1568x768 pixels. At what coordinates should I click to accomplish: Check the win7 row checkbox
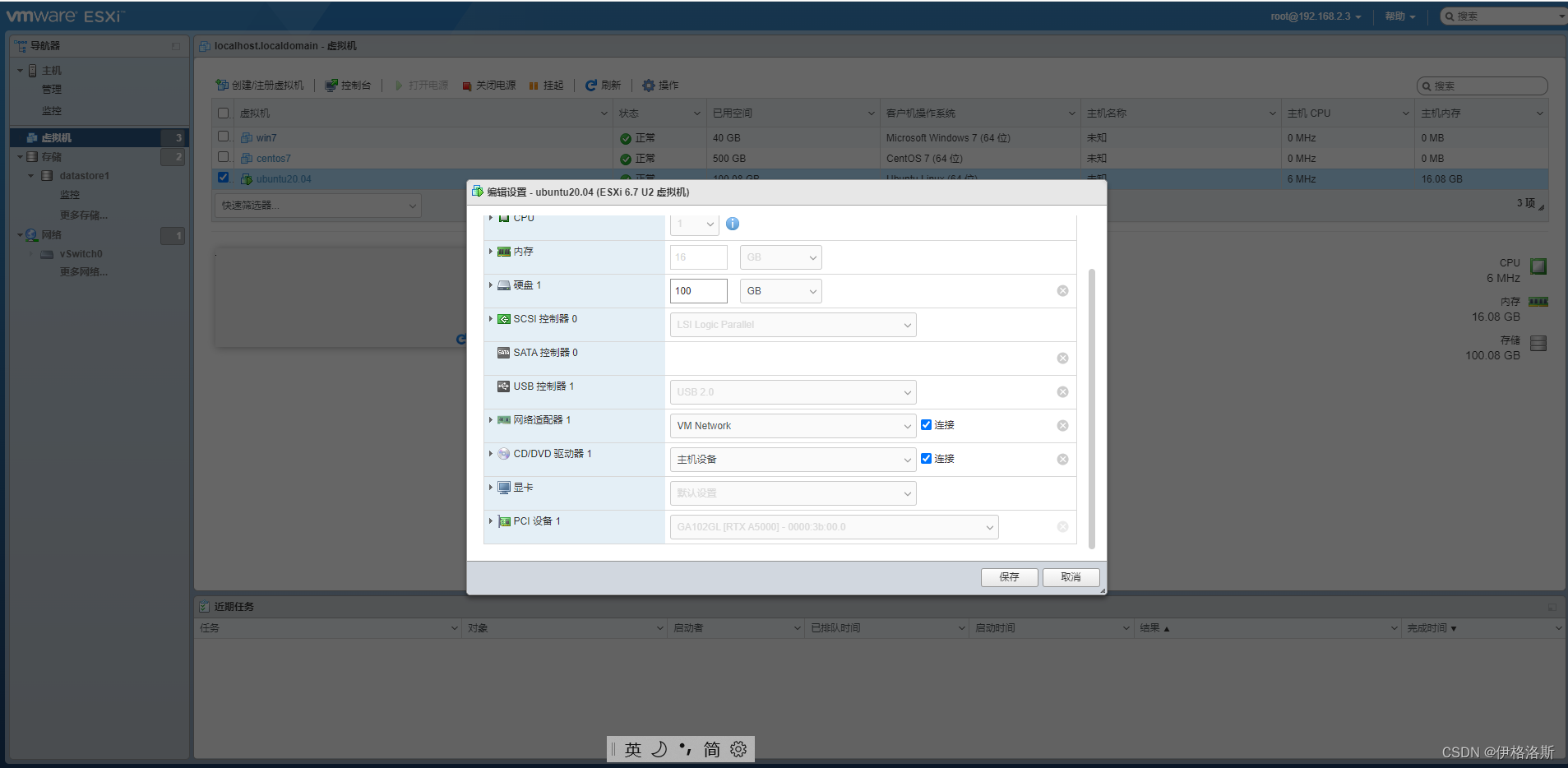point(223,136)
